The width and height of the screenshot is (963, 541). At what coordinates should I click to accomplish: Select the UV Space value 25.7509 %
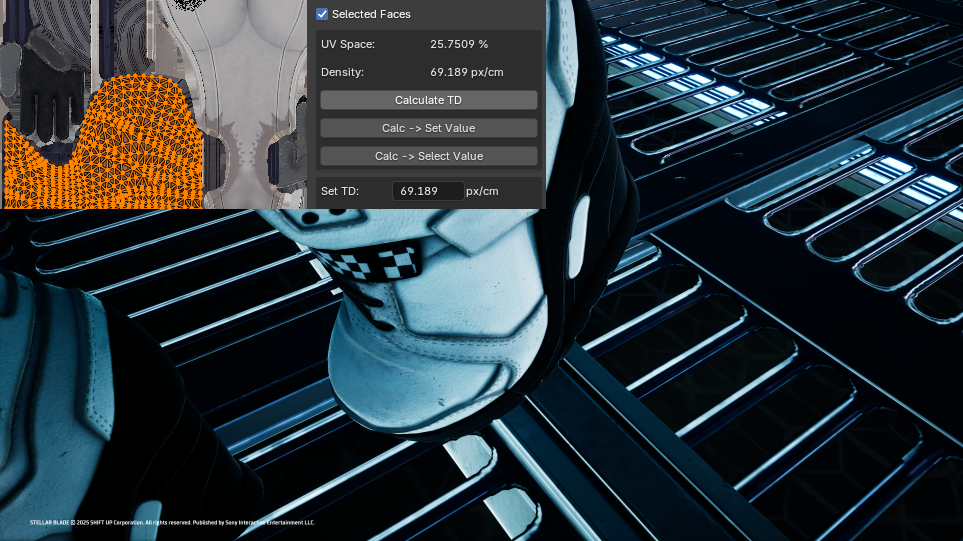click(x=459, y=44)
